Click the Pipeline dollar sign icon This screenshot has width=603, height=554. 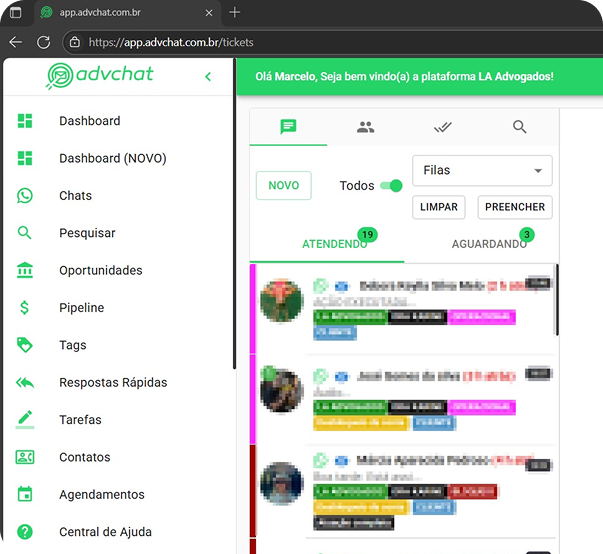coord(25,308)
